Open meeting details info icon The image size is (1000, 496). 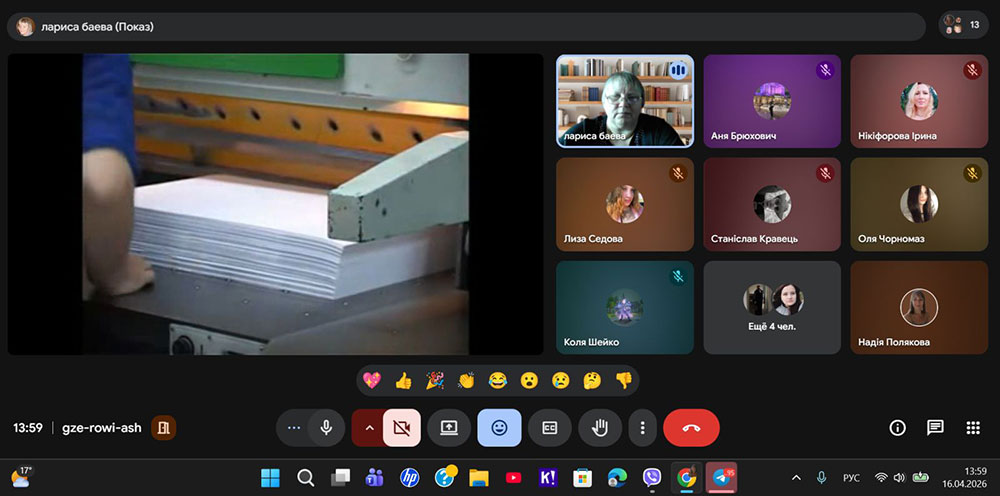point(897,428)
